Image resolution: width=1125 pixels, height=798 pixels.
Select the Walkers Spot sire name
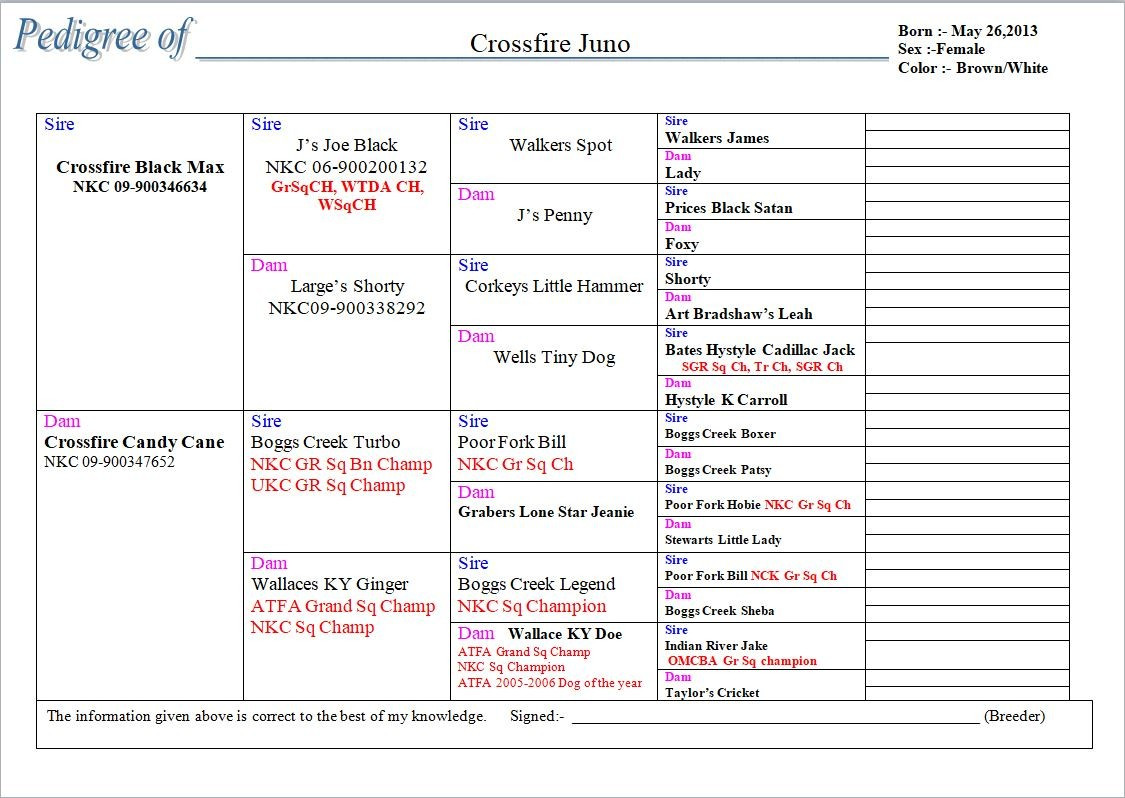point(560,145)
